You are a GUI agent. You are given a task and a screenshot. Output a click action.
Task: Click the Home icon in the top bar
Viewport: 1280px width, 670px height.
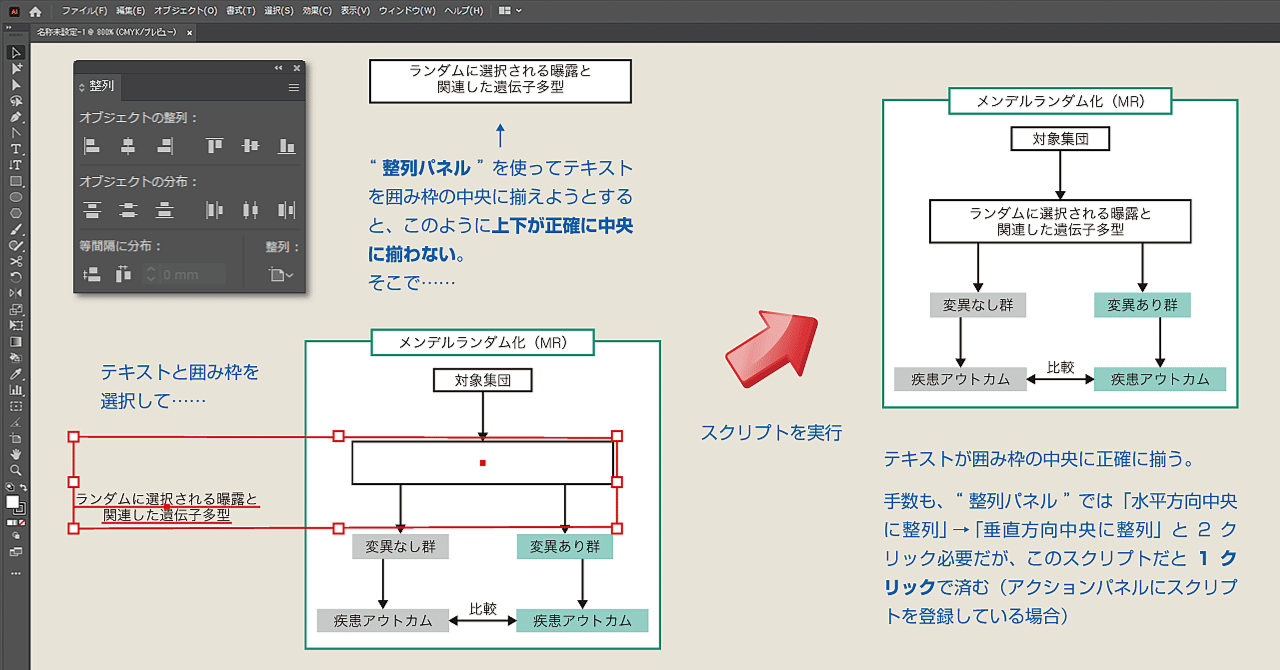[x=34, y=10]
